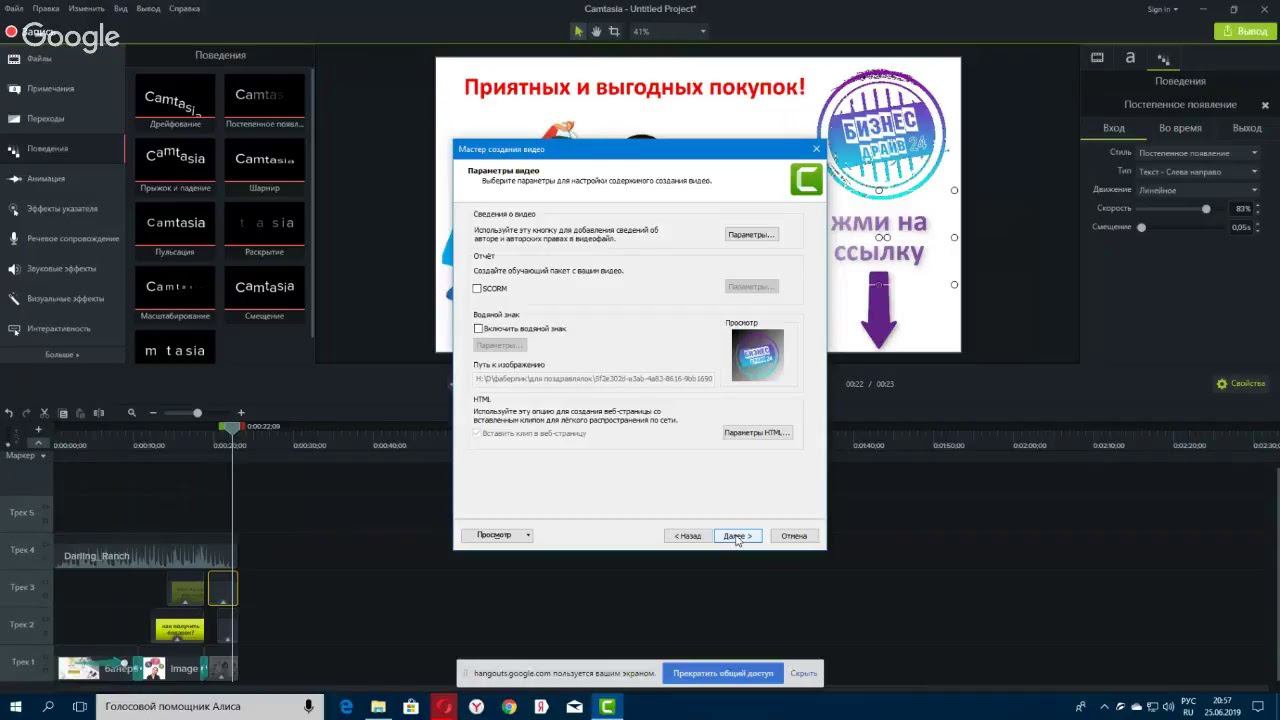Add a new track with plus icon
The image size is (1280, 720).
pos(38,430)
